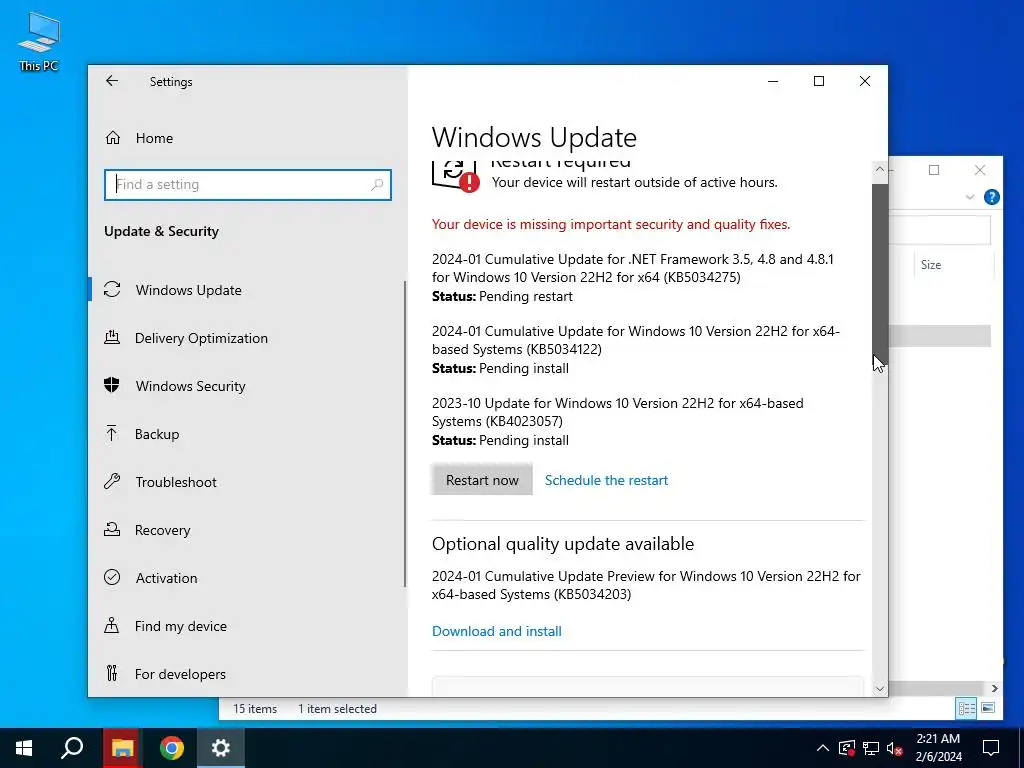Open the taskbar clock showing 2:21 AM
The image size is (1024, 768).
(938, 748)
